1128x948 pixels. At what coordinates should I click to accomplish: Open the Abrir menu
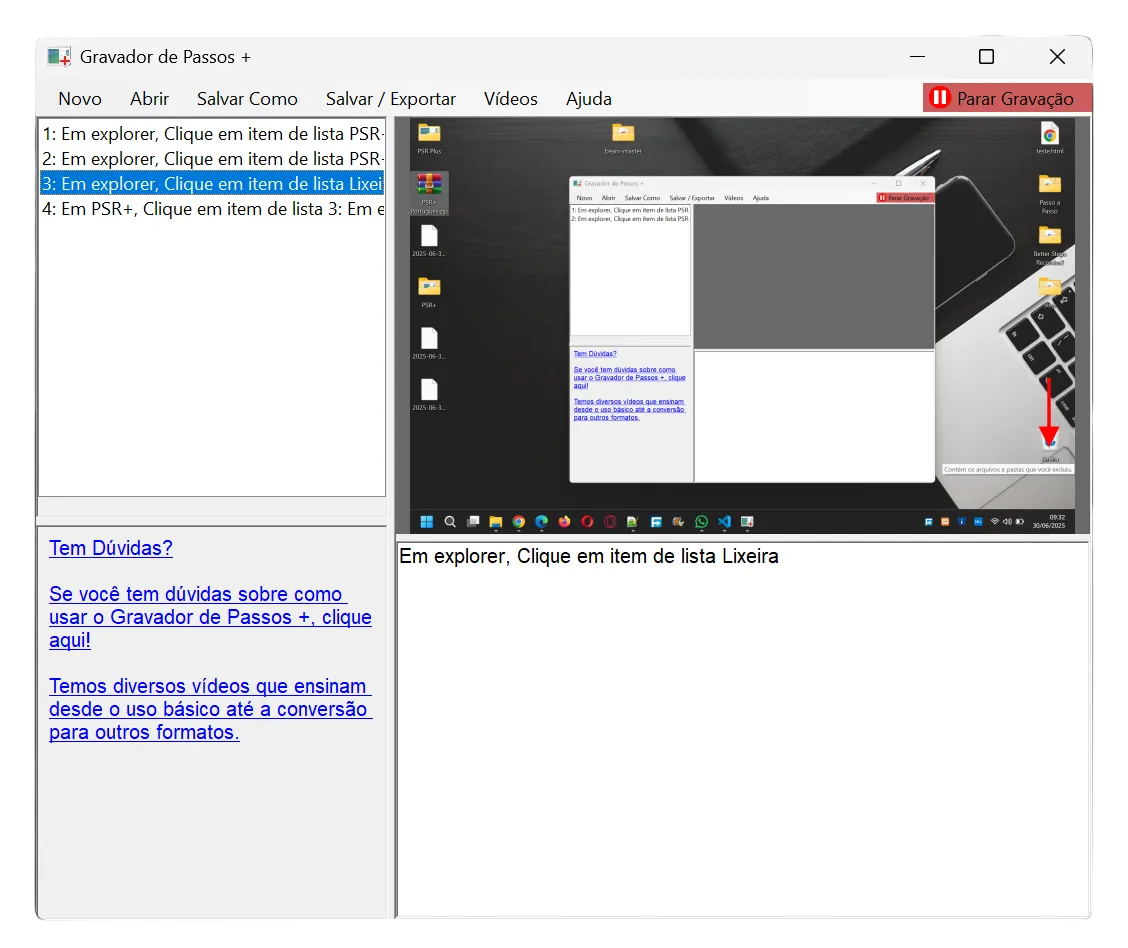(x=149, y=99)
